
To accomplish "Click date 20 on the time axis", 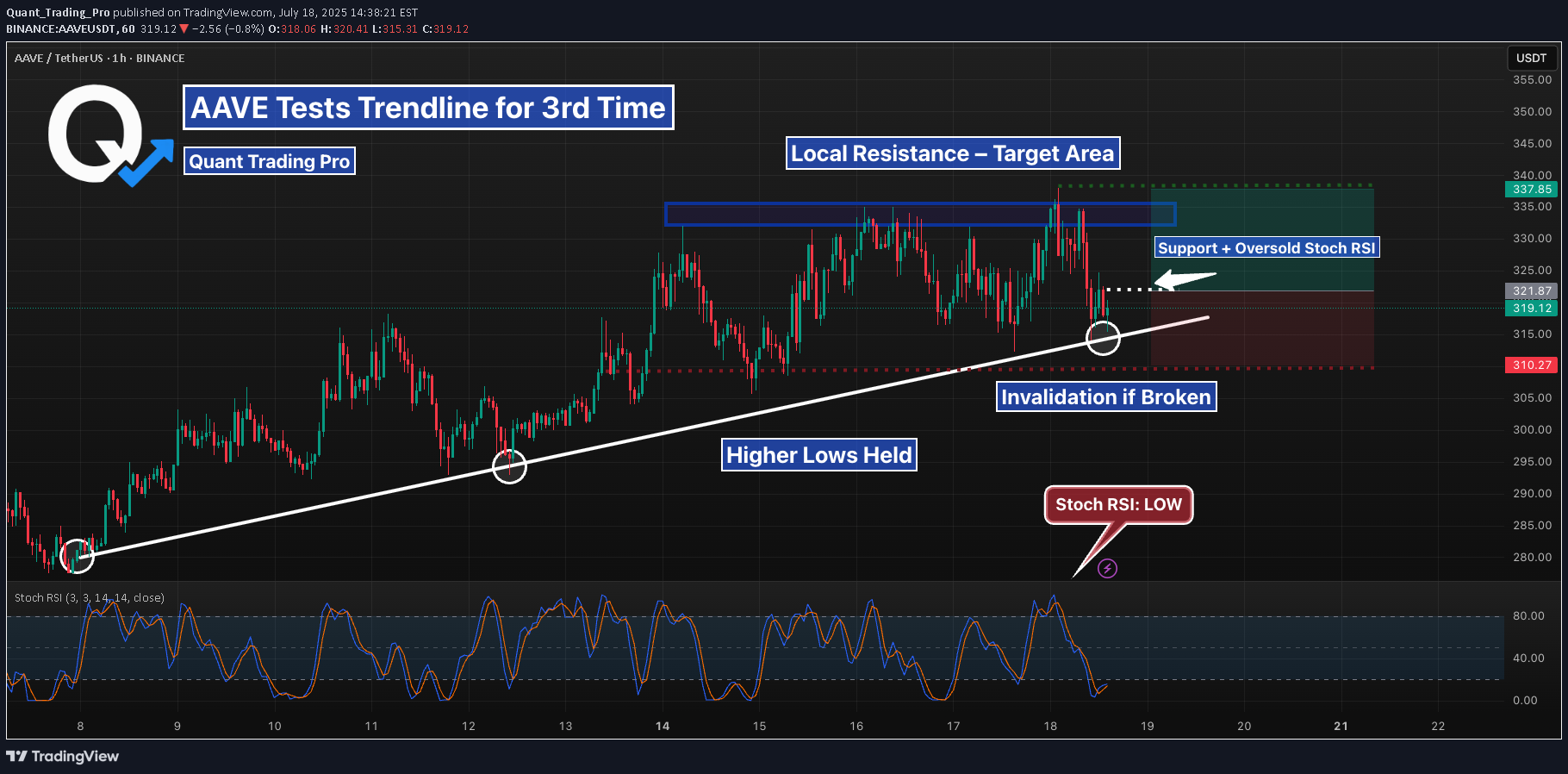I will click(1244, 726).
